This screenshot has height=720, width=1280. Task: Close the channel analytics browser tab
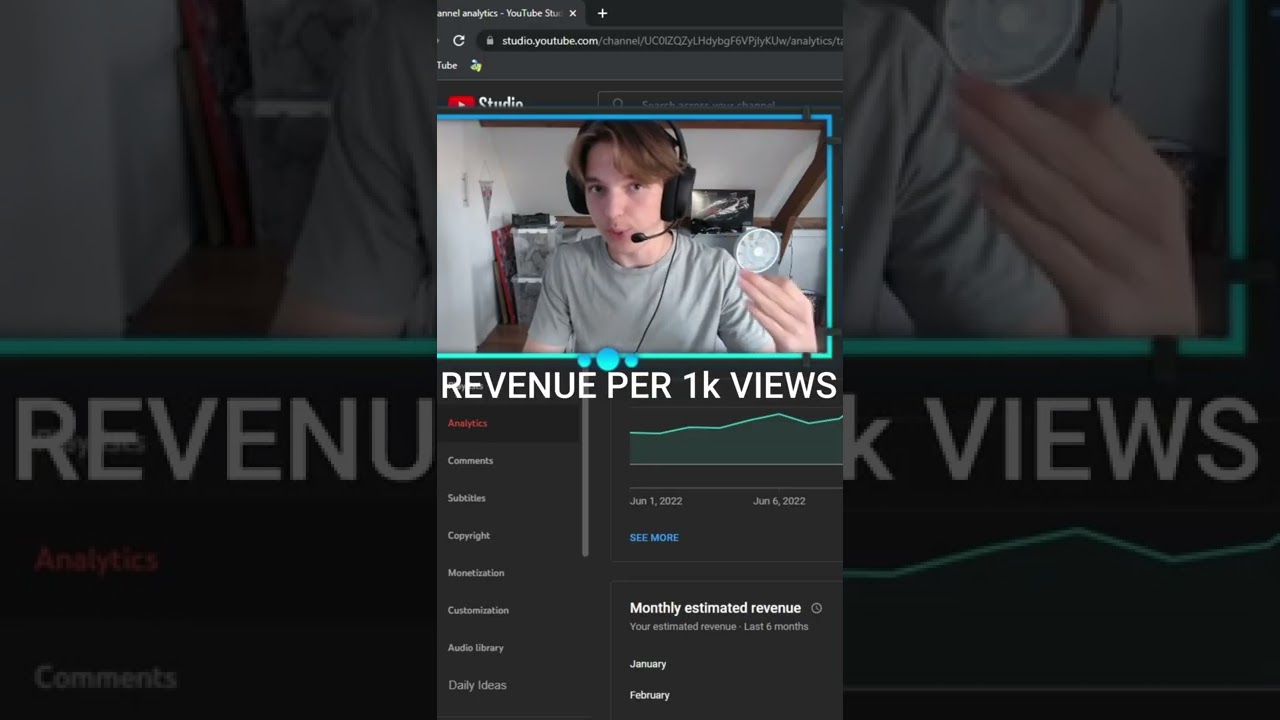[x=573, y=14]
